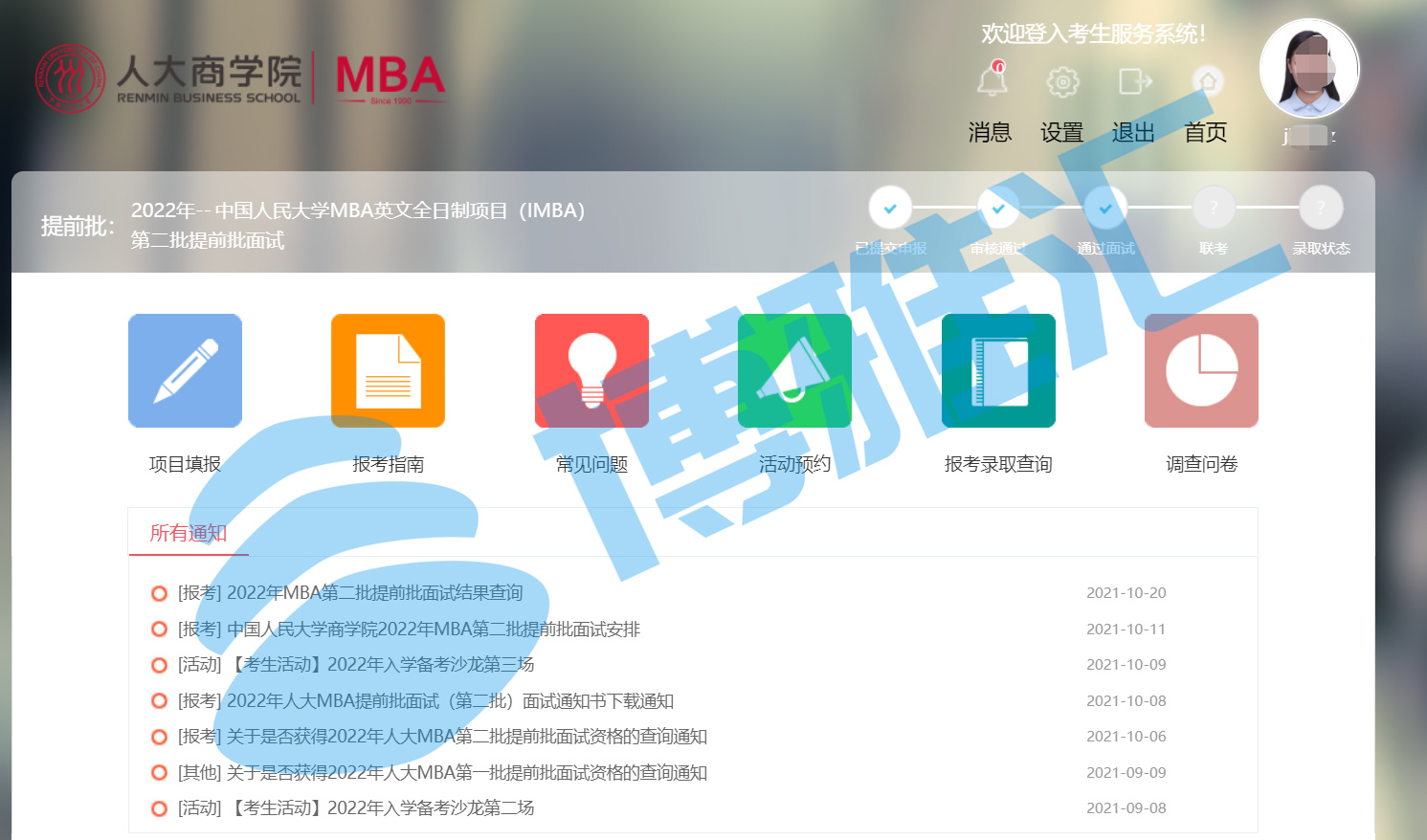Go to 首页 via the house icon
Viewport: 1427px width, 840px height.
point(1208,82)
